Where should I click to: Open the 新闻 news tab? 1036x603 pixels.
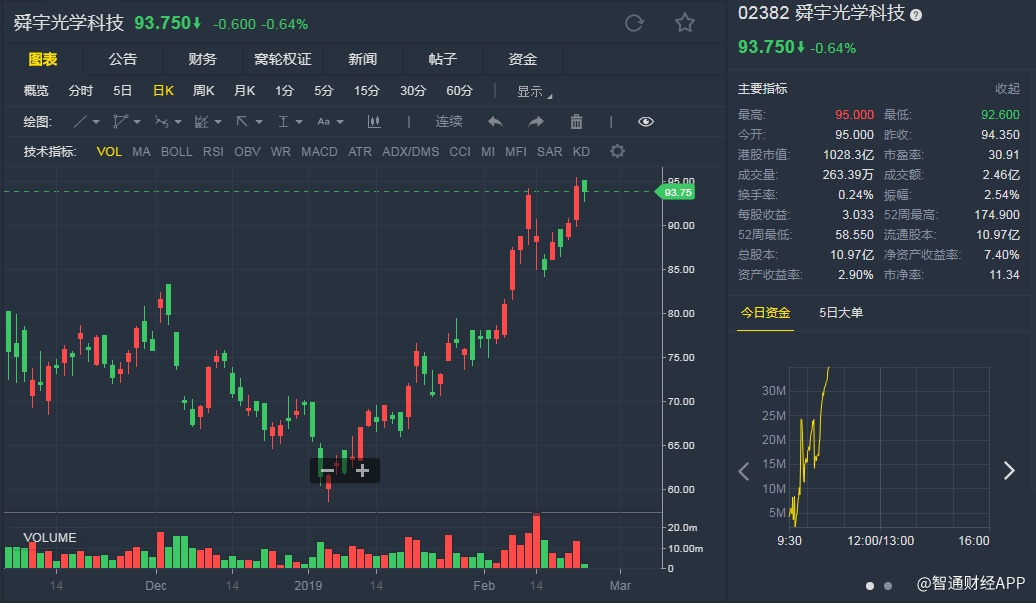(x=362, y=59)
